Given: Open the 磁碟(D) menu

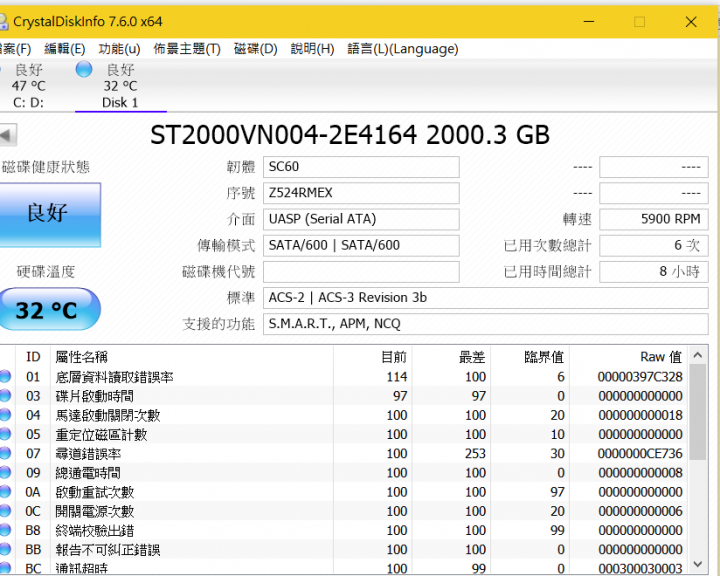Looking at the screenshot, I should 255,49.
